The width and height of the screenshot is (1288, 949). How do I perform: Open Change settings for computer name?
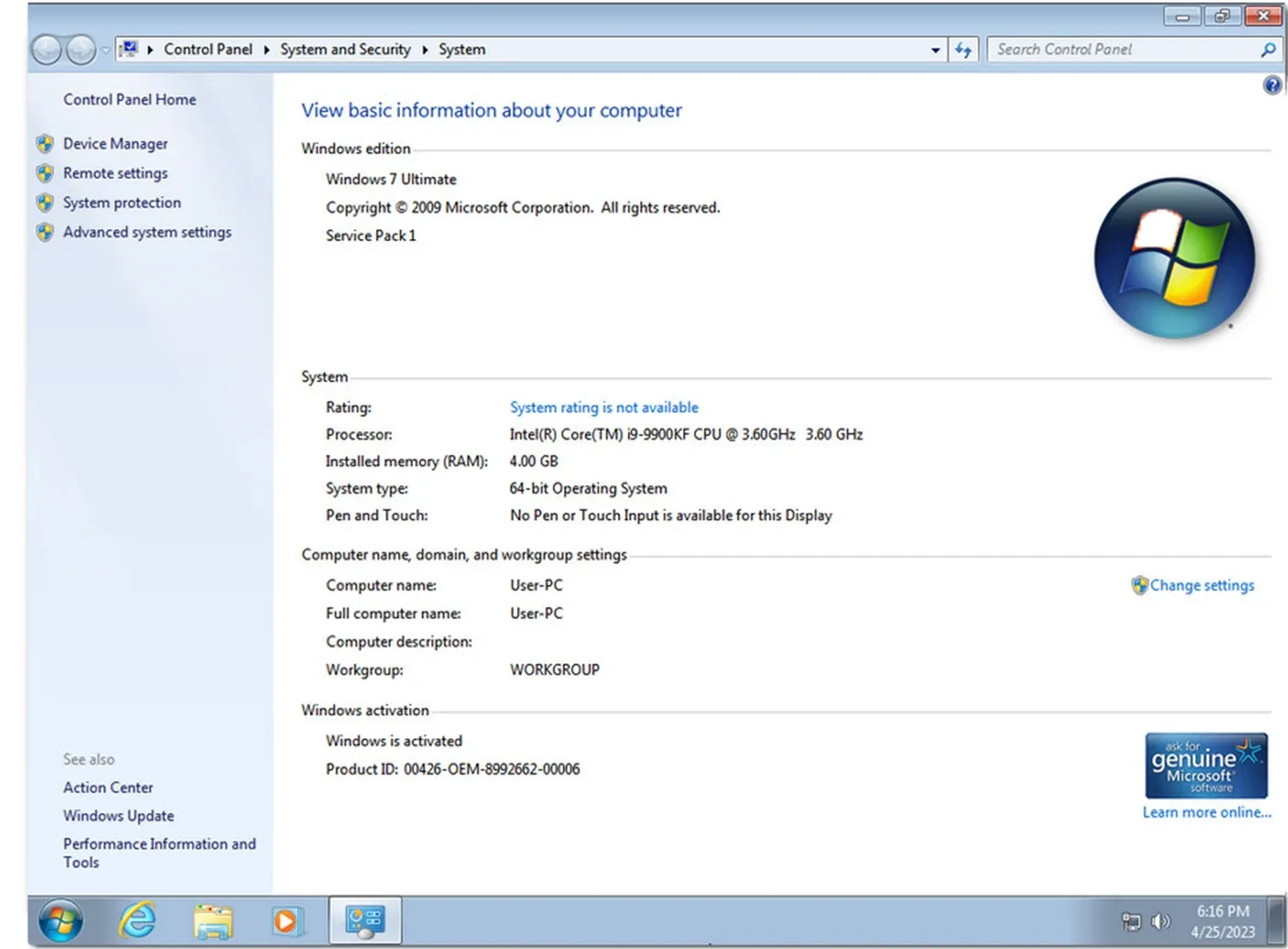[x=1201, y=585]
